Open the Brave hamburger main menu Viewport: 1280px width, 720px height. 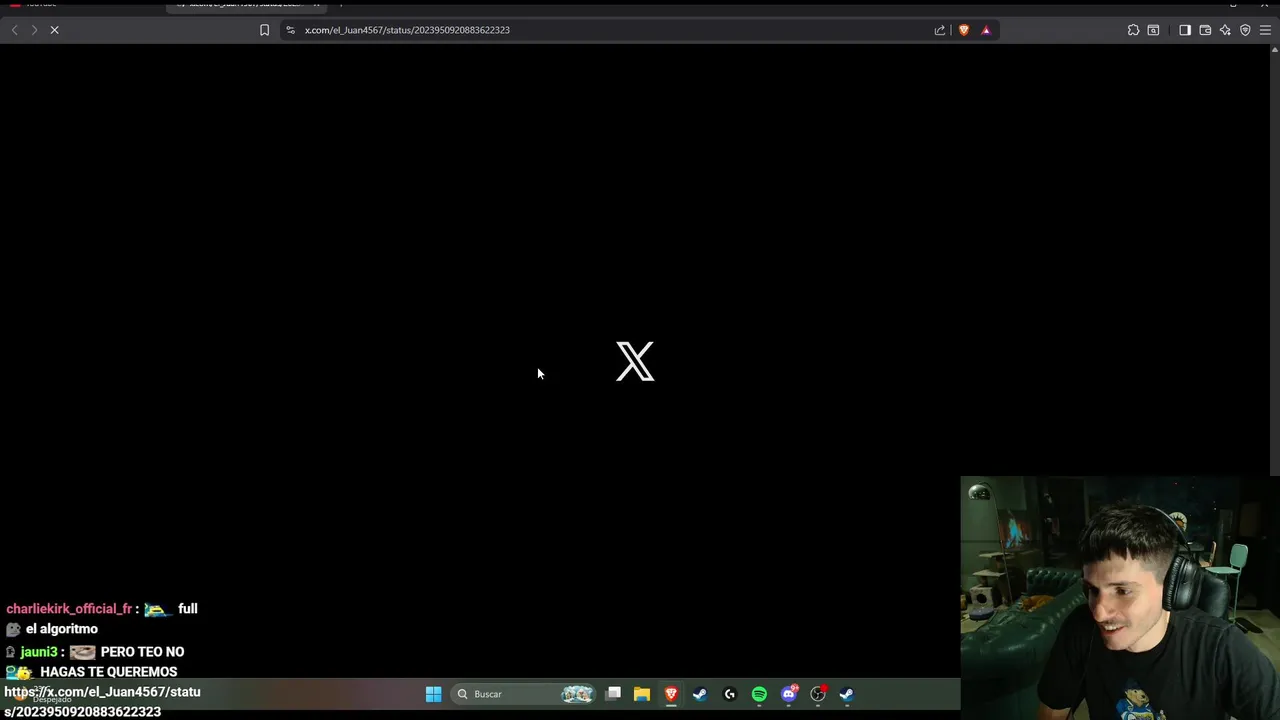click(1265, 30)
